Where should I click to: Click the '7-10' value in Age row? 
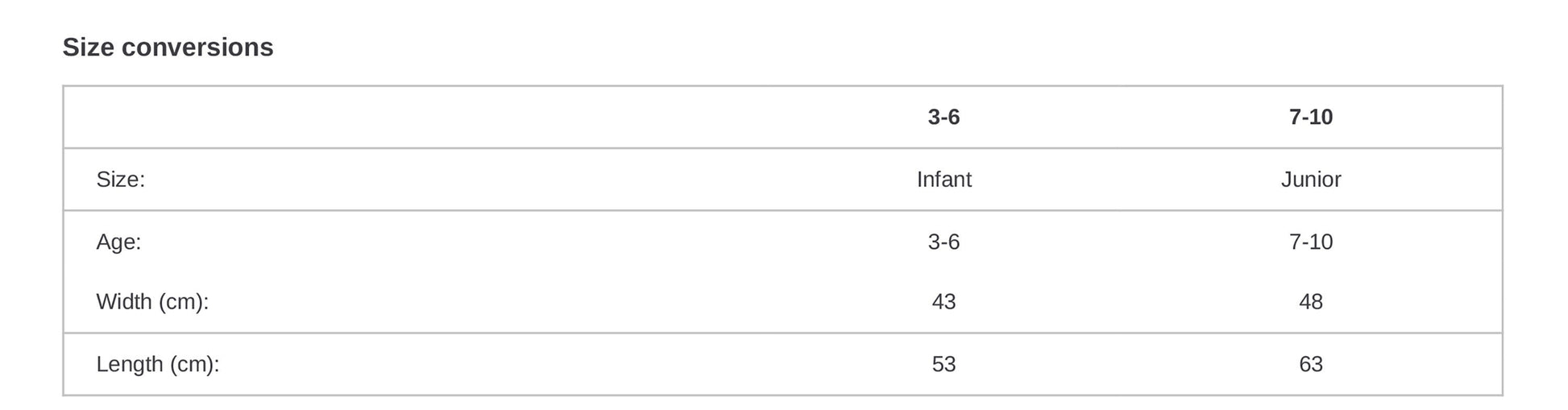pyautogui.click(x=1310, y=242)
